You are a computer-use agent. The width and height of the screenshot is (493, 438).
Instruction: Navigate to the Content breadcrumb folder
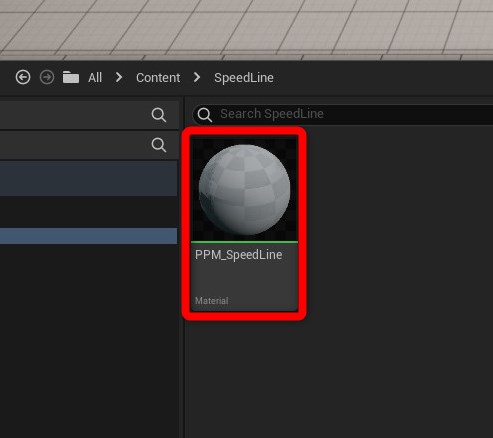[x=158, y=78]
